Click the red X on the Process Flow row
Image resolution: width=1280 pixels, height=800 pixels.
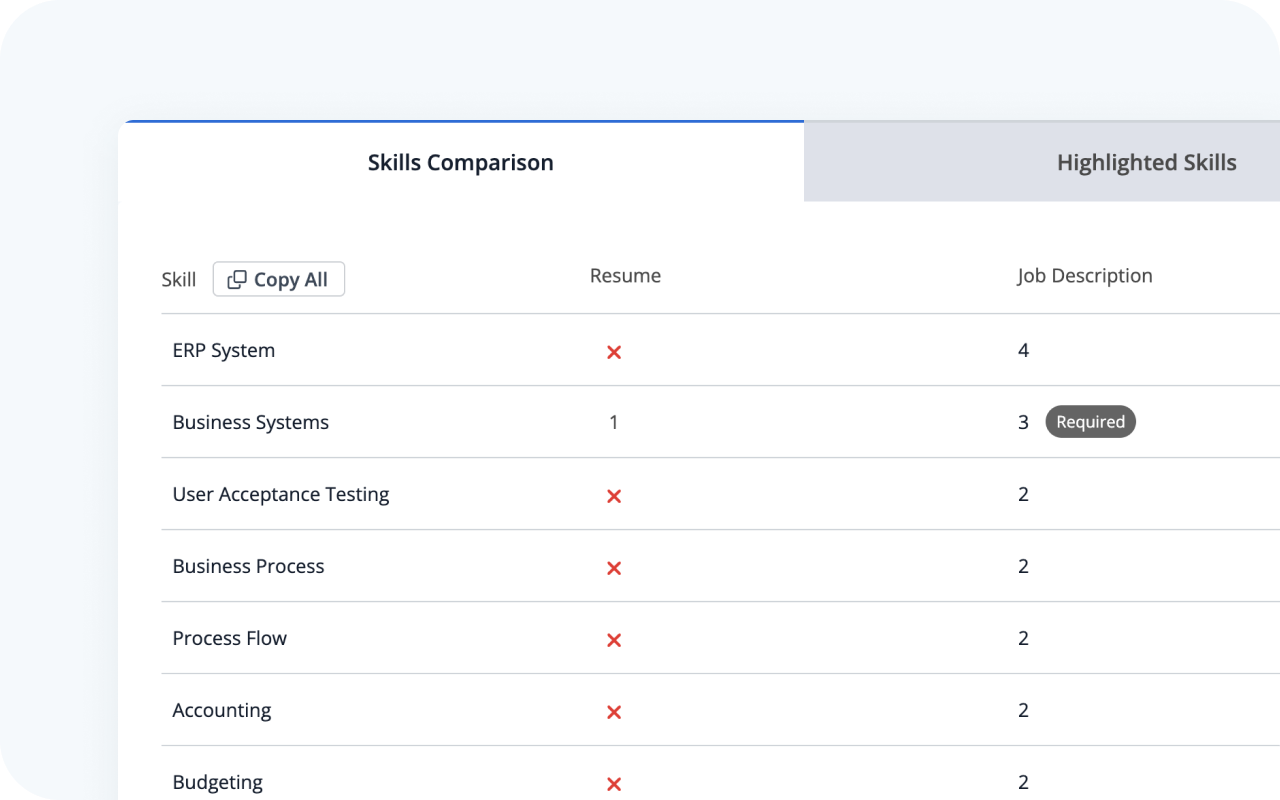613,640
